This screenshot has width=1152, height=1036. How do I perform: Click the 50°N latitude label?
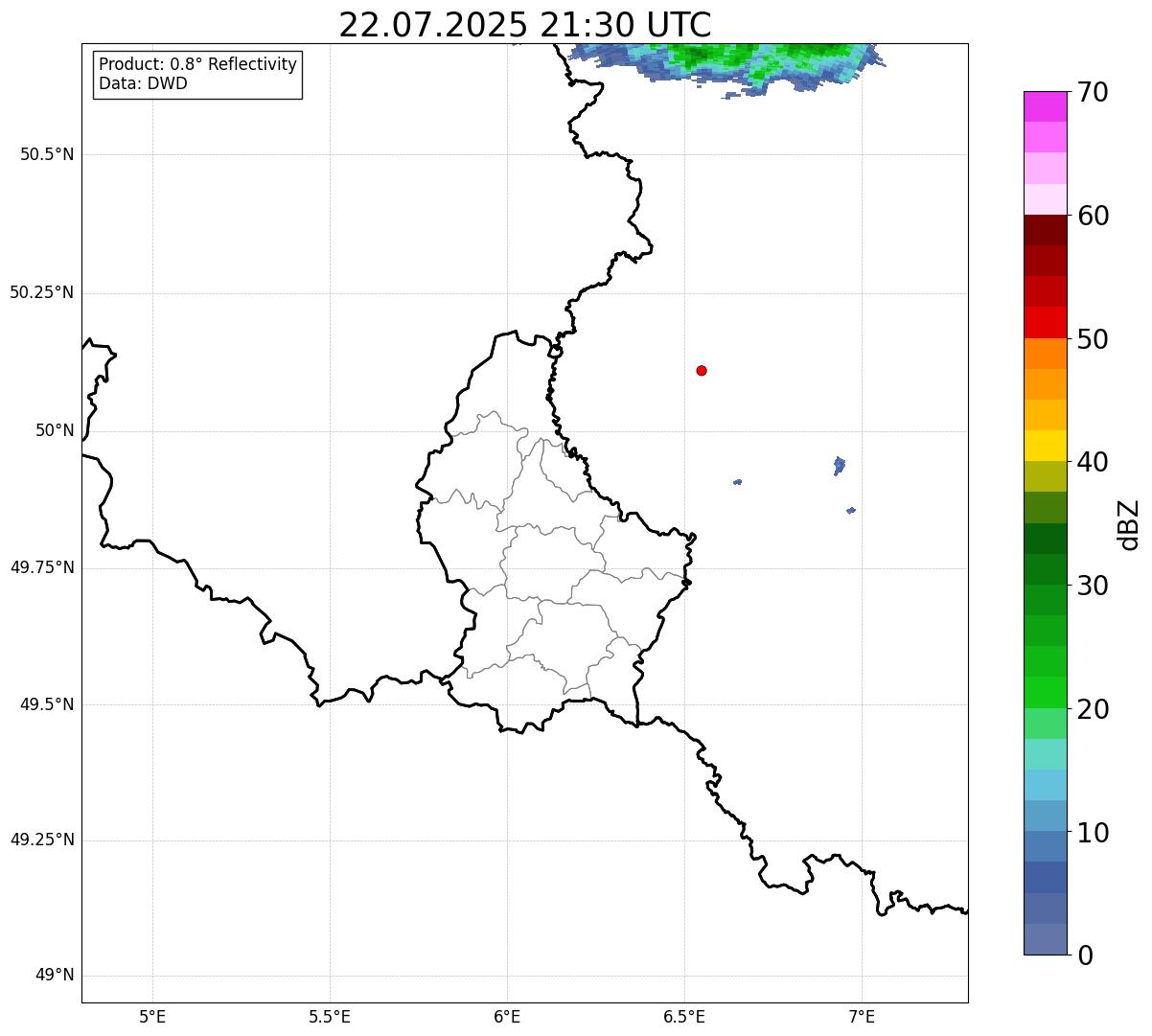click(55, 430)
